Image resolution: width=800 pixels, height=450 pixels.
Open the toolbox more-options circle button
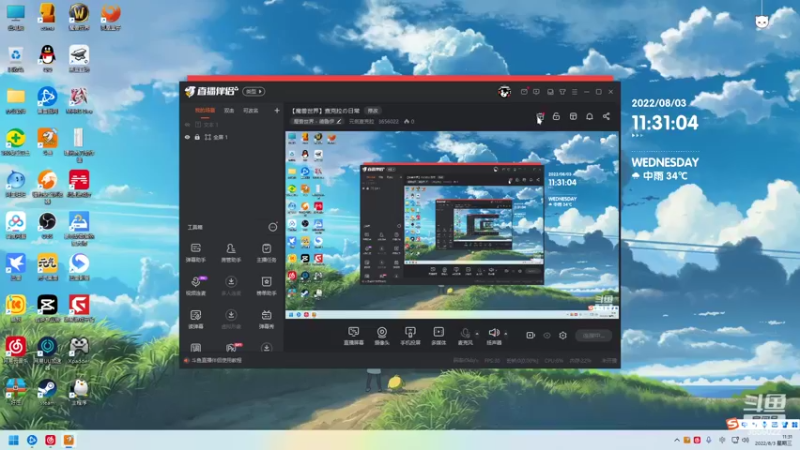[273, 227]
